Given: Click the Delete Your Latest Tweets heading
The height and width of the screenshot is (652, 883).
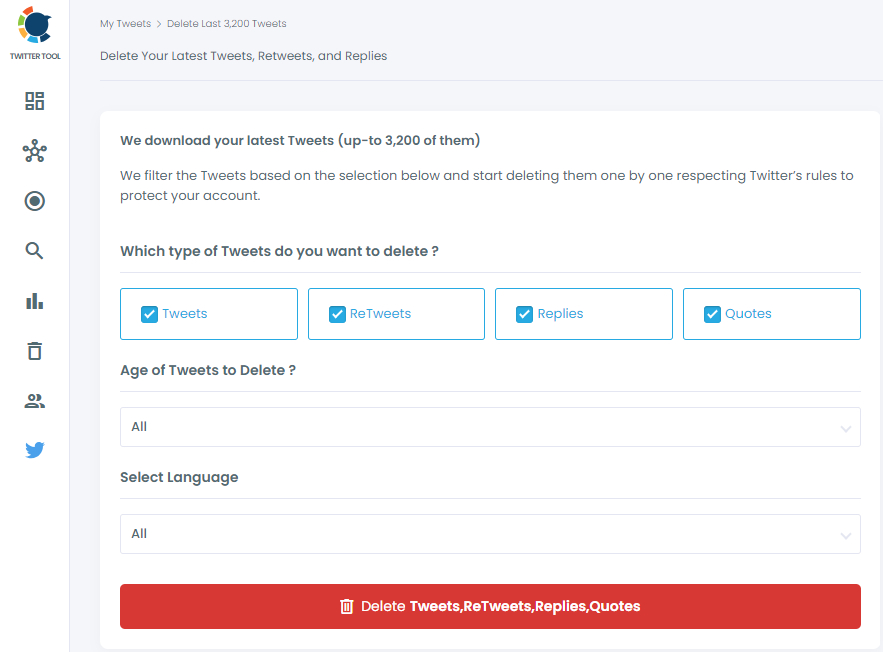Looking at the screenshot, I should (243, 56).
